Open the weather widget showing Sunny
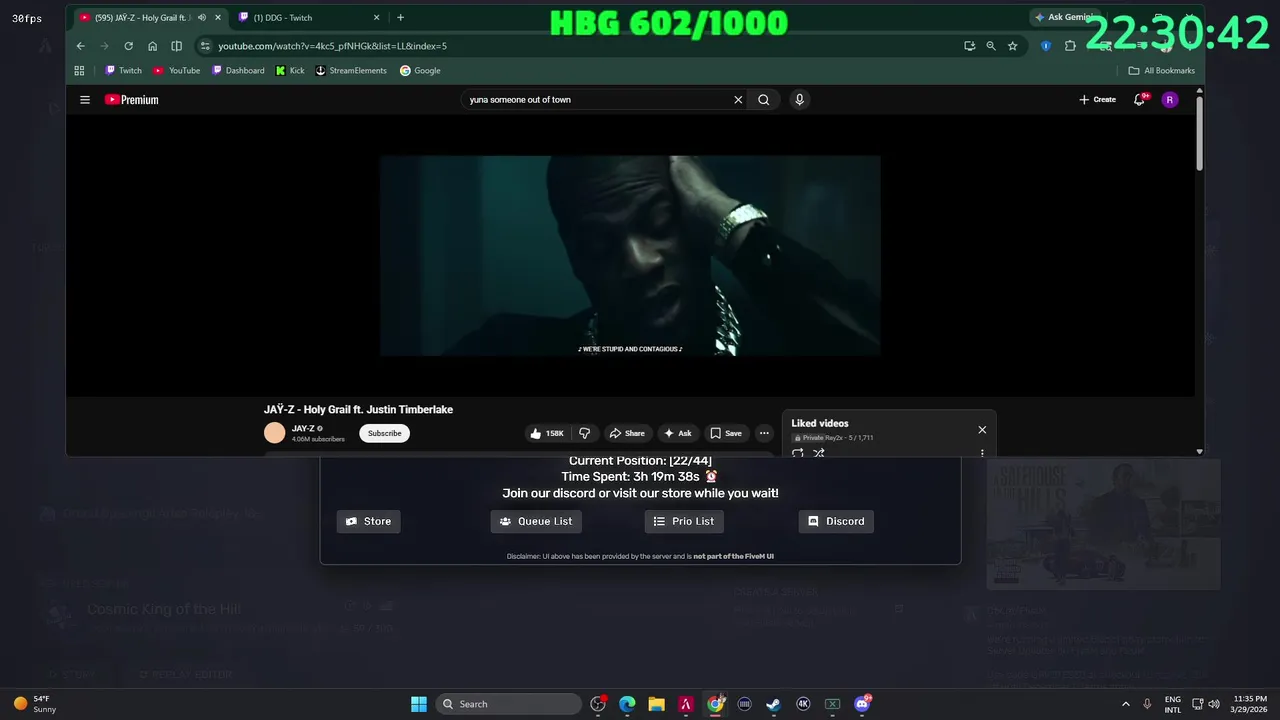This screenshot has width=1280, height=720. tap(35, 704)
